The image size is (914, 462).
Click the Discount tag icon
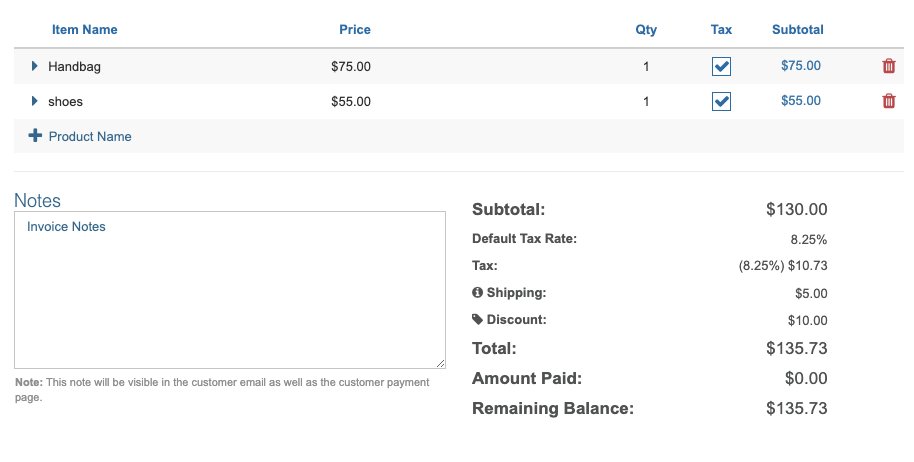tap(478, 320)
